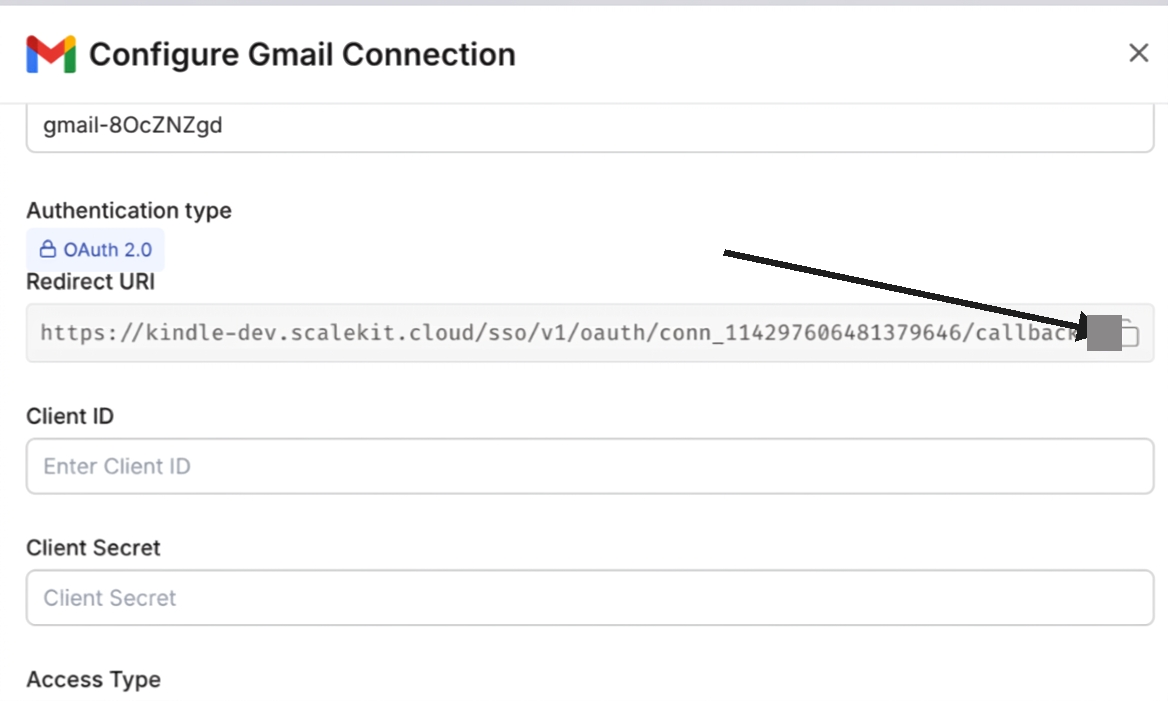This screenshot has width=1168, height=701.
Task: Select the OAuth 2.0 authentication badge
Action: 96,249
